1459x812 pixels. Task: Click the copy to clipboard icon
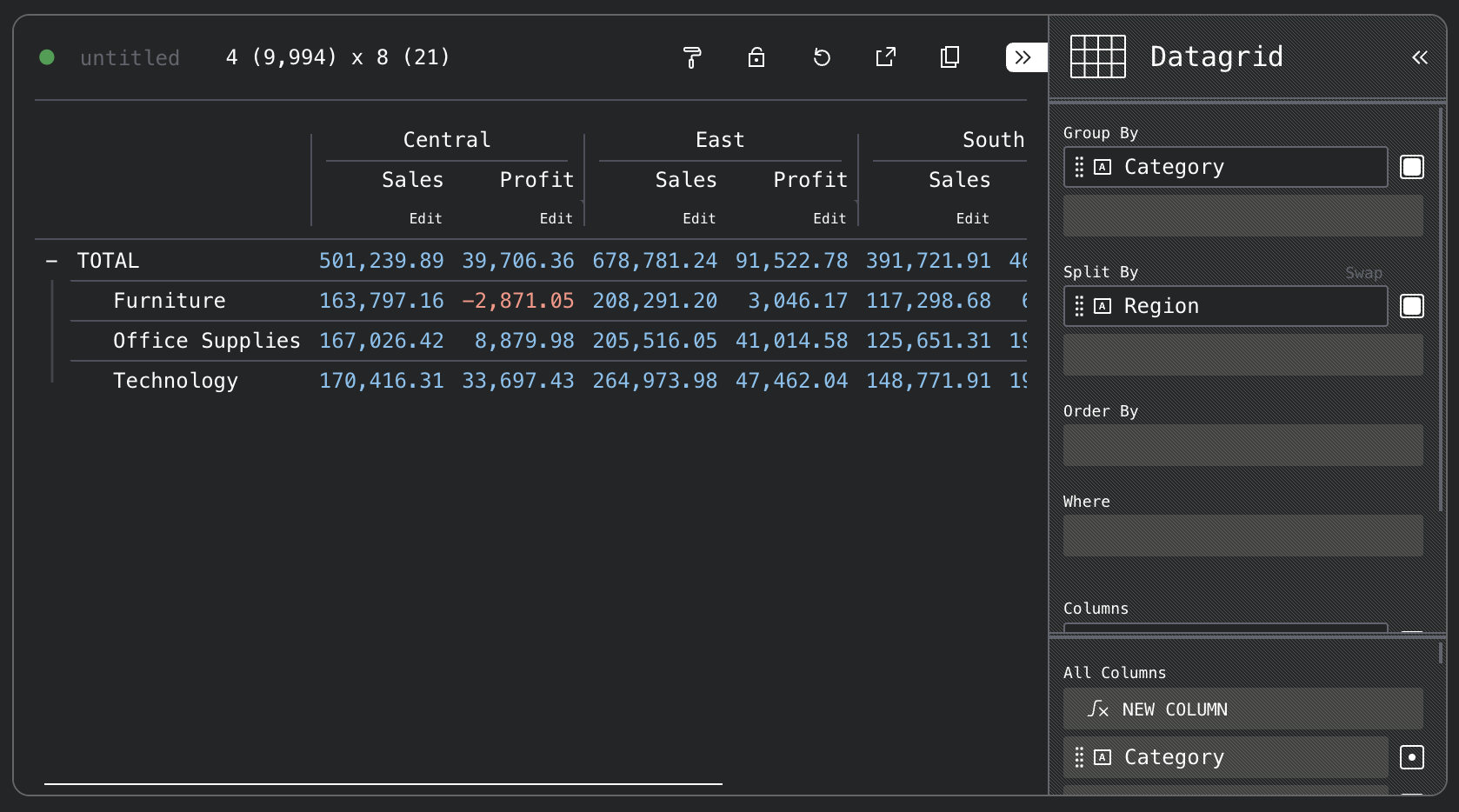950,57
